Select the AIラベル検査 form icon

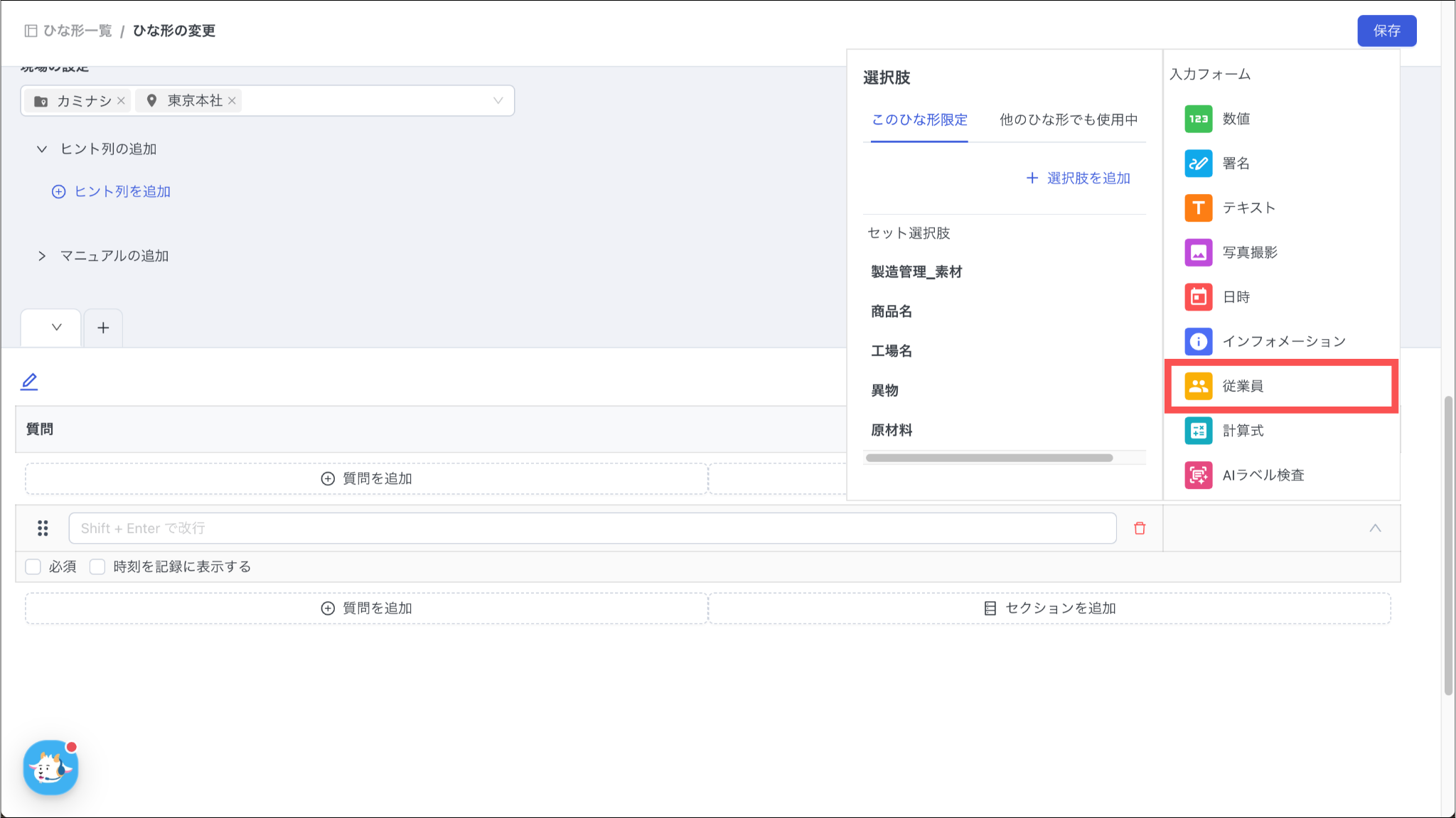pyautogui.click(x=1198, y=475)
